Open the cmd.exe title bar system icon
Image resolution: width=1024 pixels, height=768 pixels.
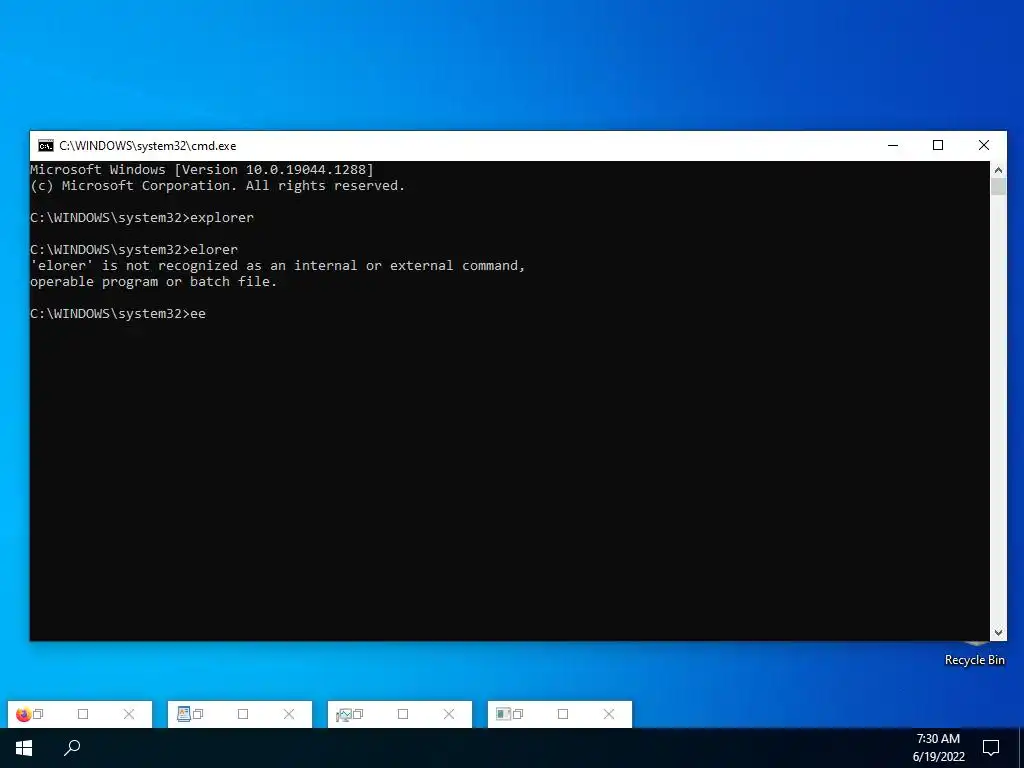(x=46, y=146)
